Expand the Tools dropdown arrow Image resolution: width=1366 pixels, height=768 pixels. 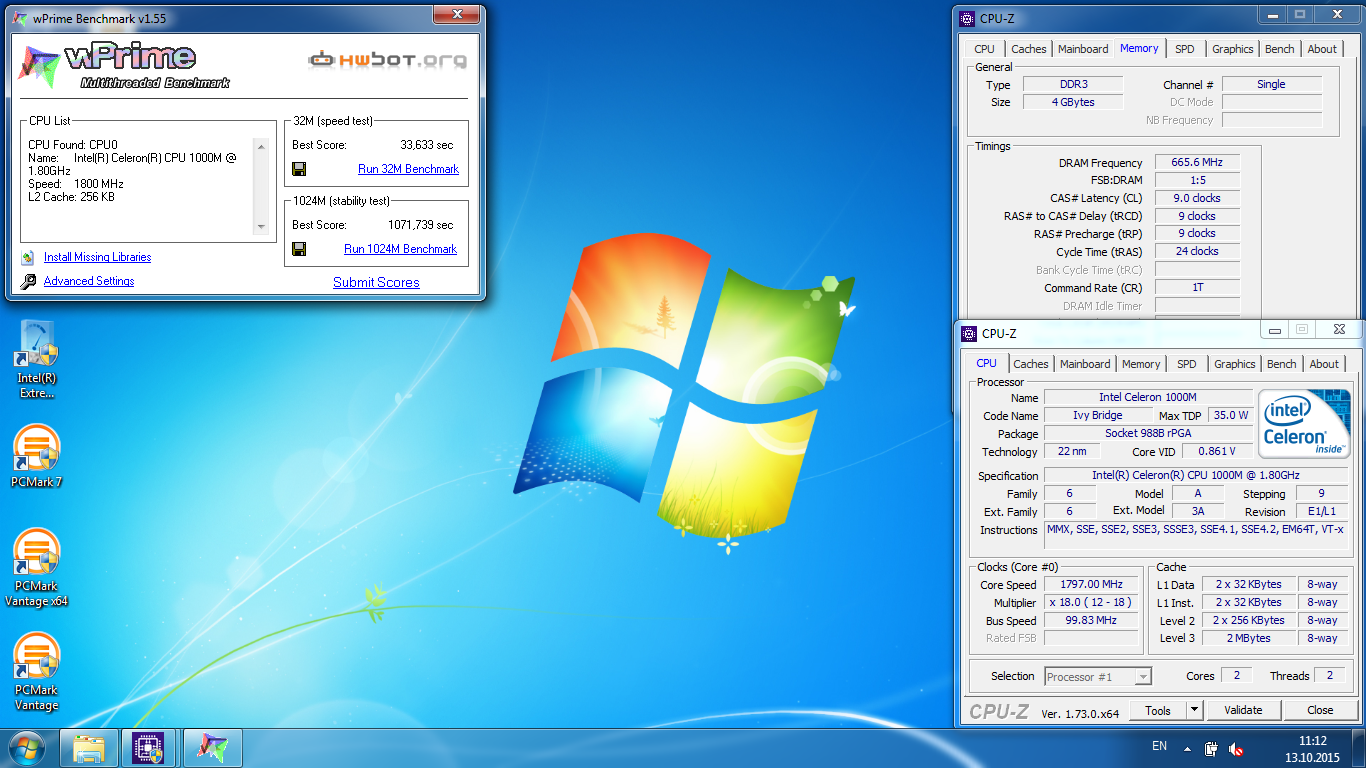tap(1194, 710)
